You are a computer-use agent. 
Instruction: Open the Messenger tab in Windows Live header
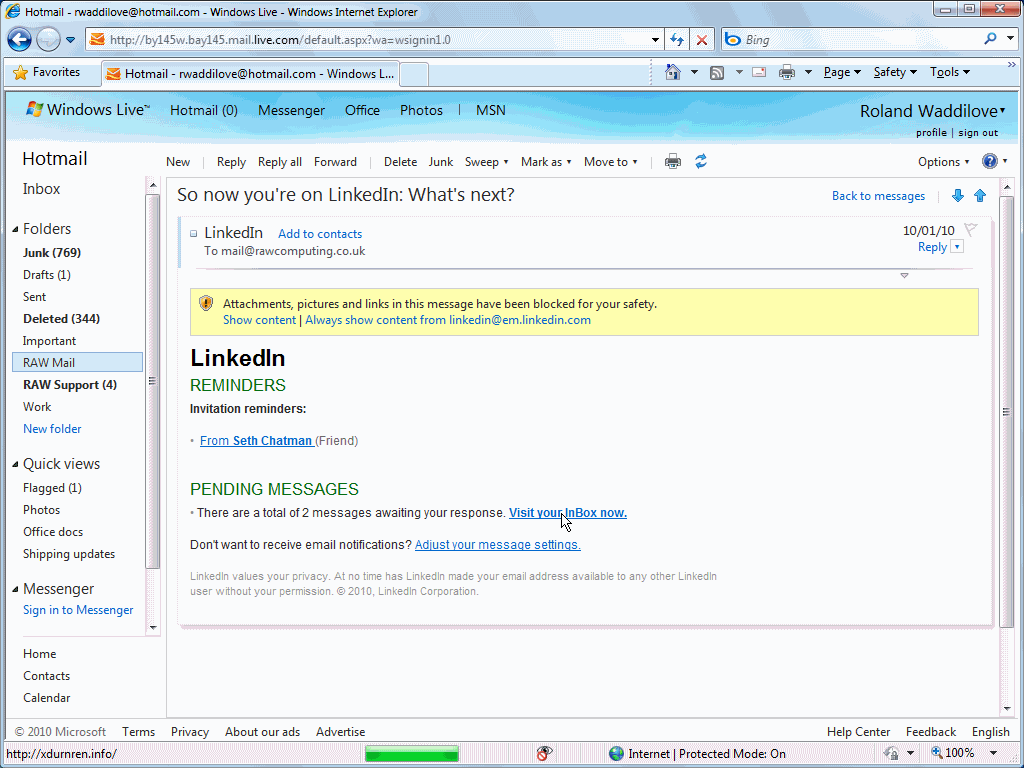[291, 111]
